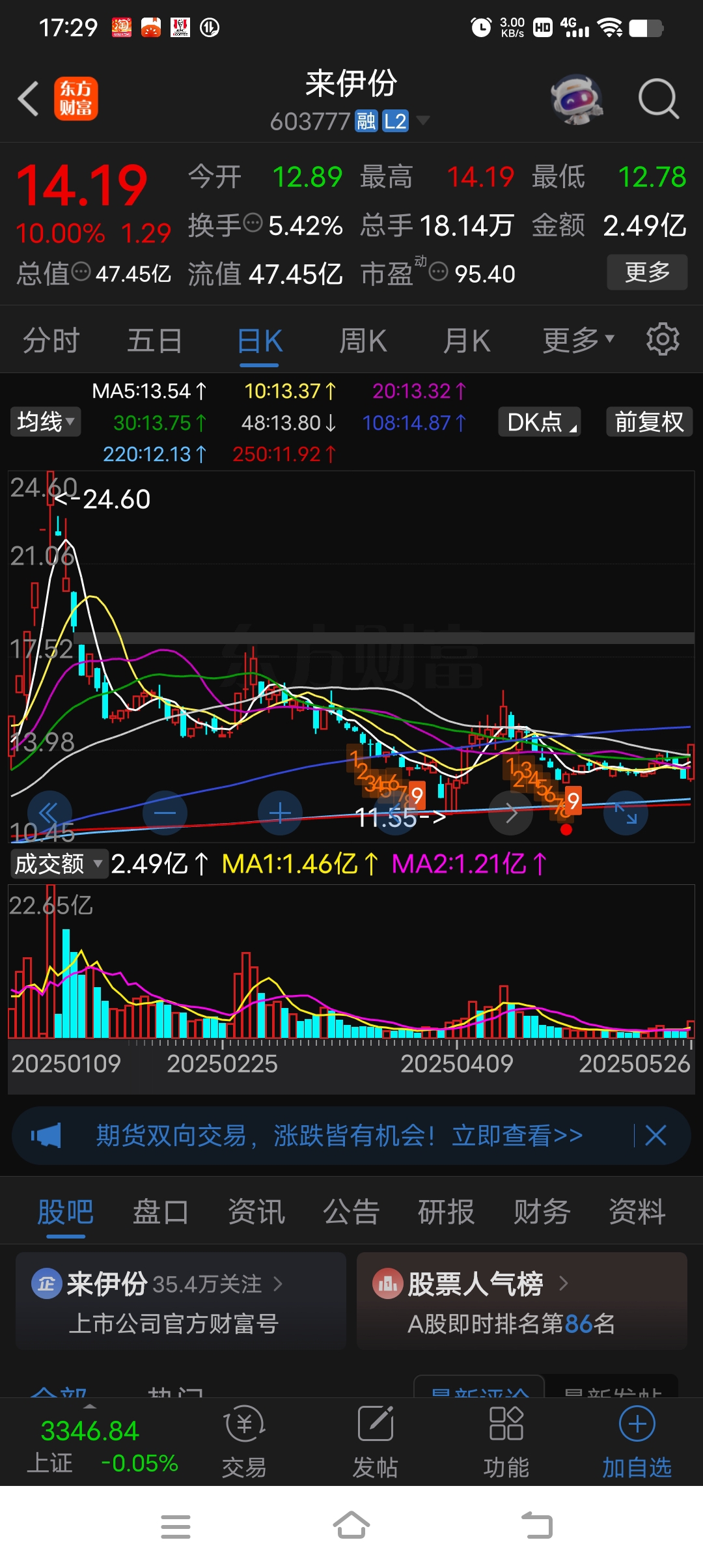This screenshot has height=1568, width=703.
Task: Open 来伊份 official 财富号 card
Action: [181, 1301]
